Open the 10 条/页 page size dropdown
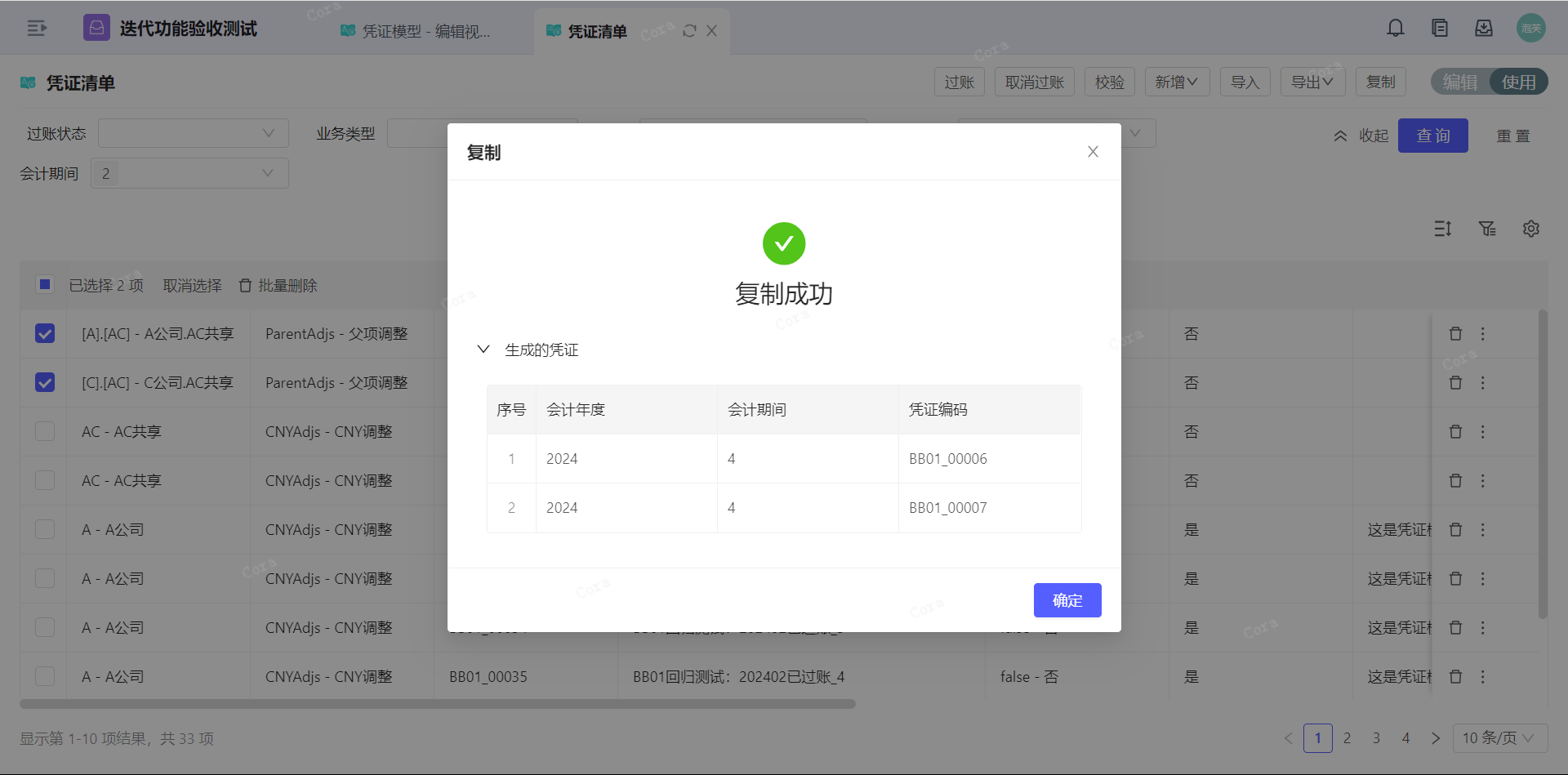This screenshot has width=1568, height=775. coord(1499,738)
